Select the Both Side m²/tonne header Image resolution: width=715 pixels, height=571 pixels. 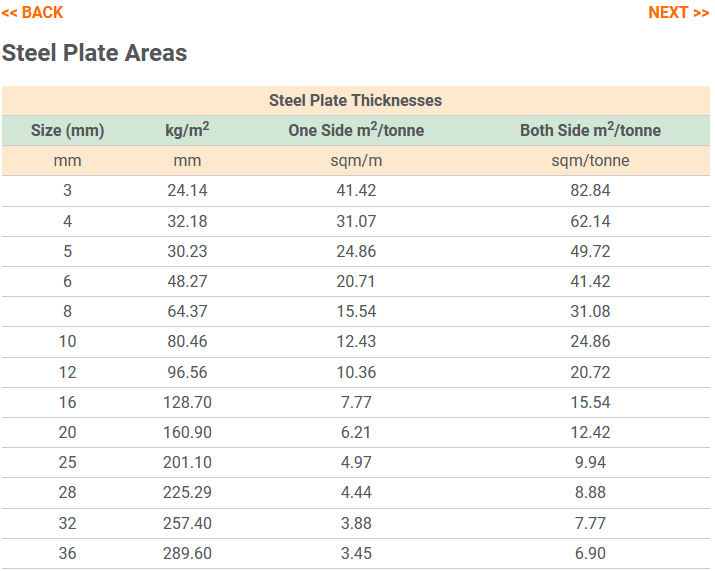[x=590, y=130]
